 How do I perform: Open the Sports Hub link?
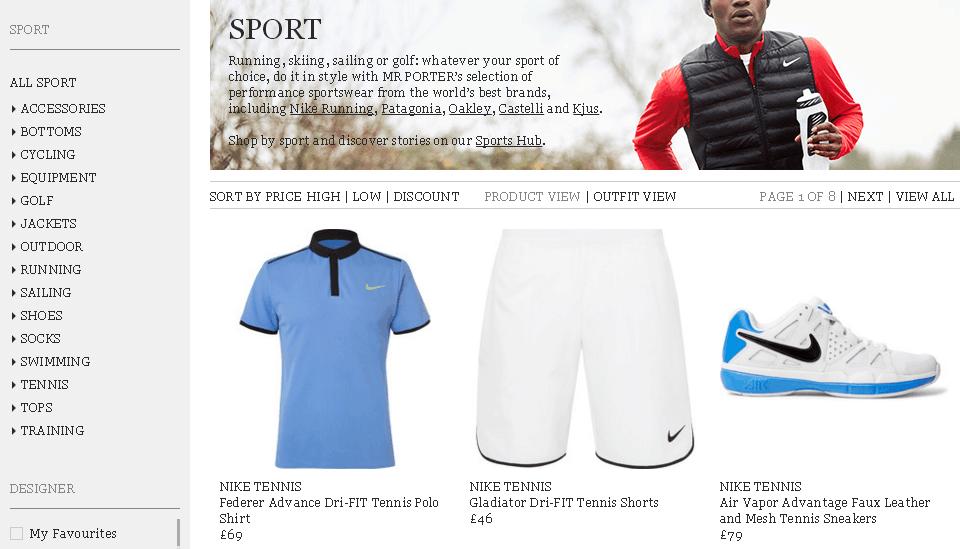(509, 140)
